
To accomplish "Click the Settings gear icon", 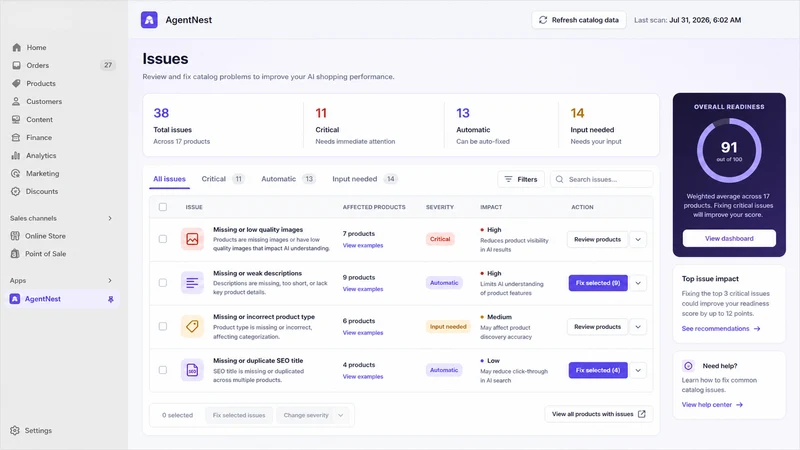I will point(15,431).
